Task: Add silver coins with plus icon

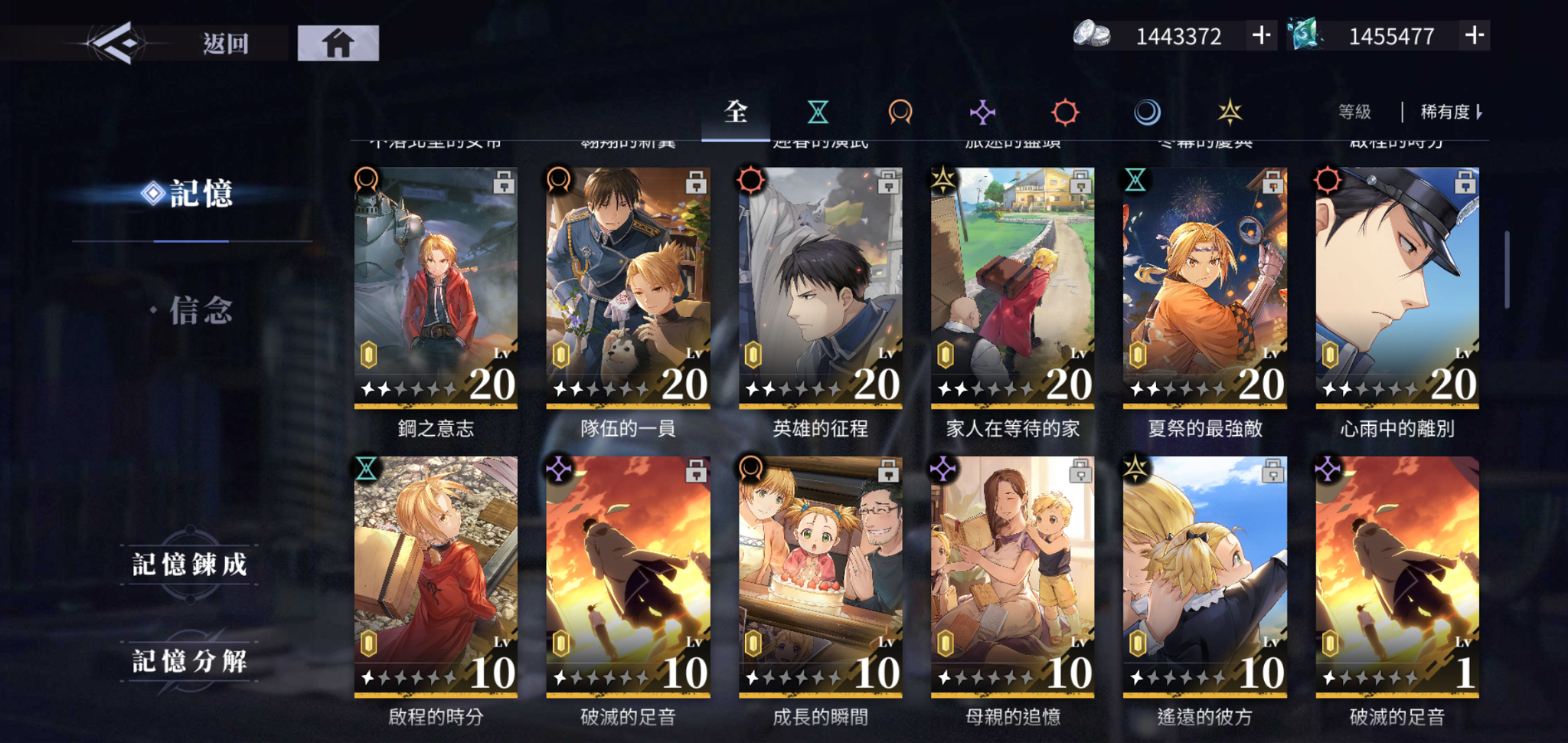Action: 1261,35
